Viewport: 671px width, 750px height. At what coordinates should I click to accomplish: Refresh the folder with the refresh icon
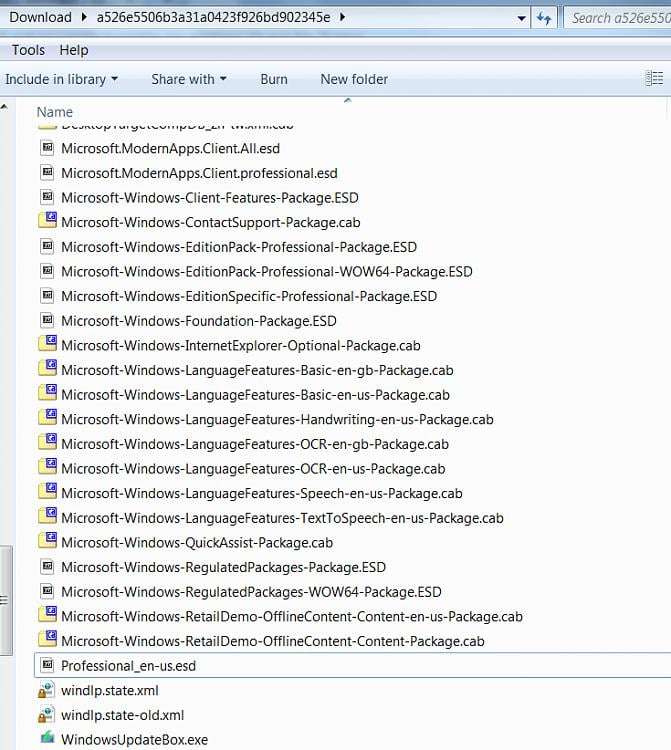[544, 18]
